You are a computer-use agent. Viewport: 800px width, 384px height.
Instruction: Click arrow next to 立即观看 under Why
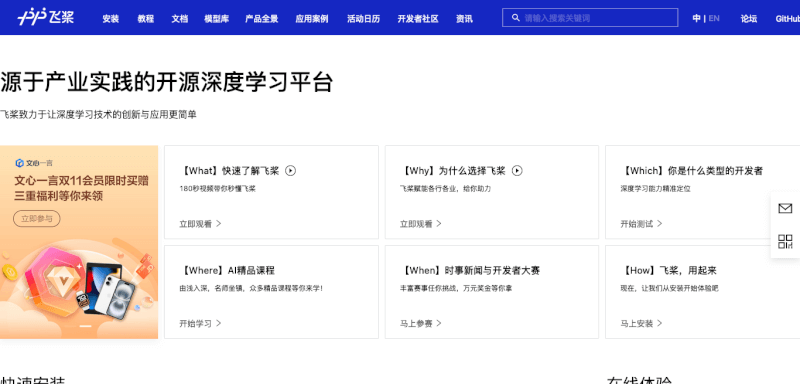(x=439, y=223)
